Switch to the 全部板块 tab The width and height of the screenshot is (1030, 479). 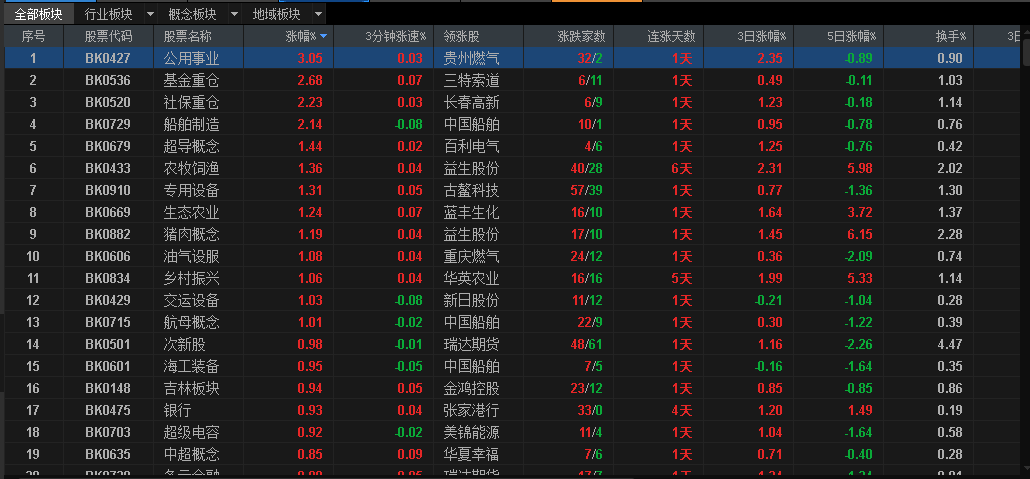click(x=37, y=14)
